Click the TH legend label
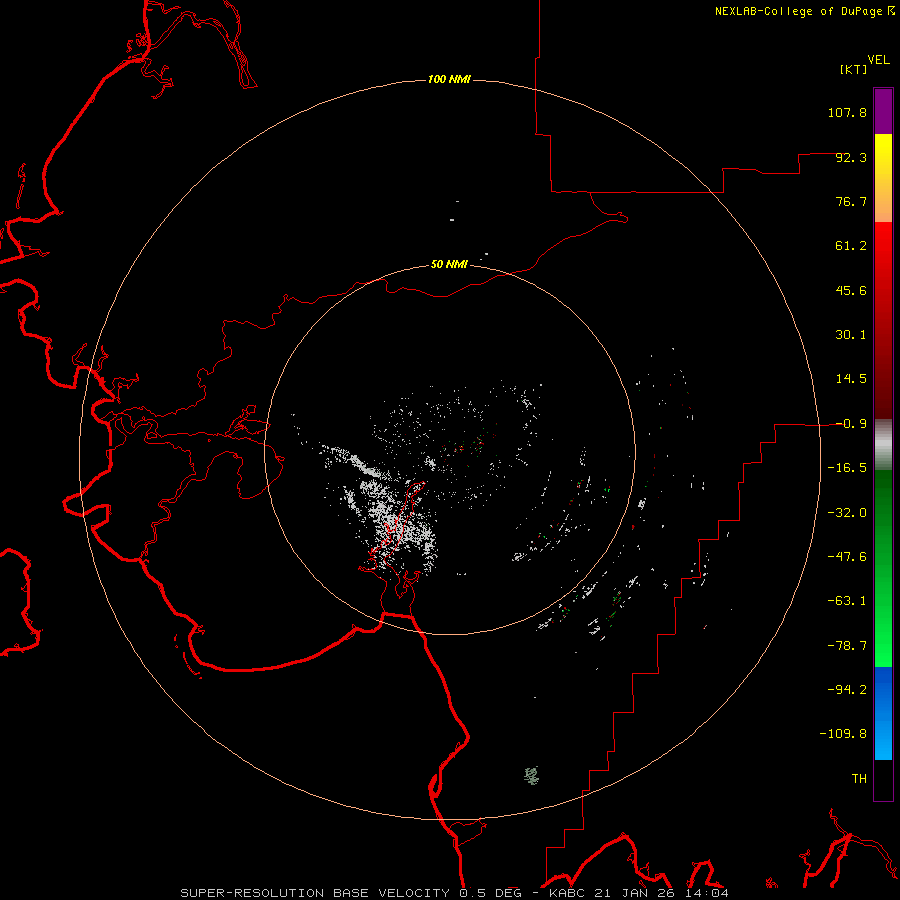Image resolution: width=900 pixels, height=900 pixels. pyautogui.click(x=859, y=779)
